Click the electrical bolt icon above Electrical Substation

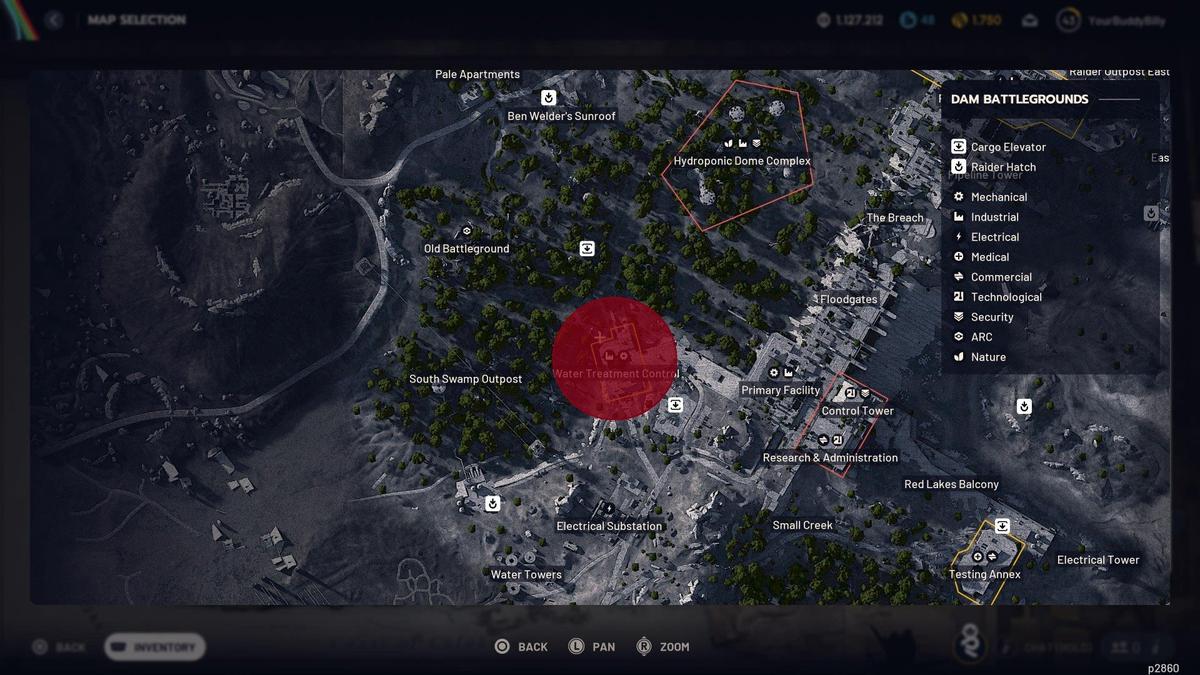point(607,510)
